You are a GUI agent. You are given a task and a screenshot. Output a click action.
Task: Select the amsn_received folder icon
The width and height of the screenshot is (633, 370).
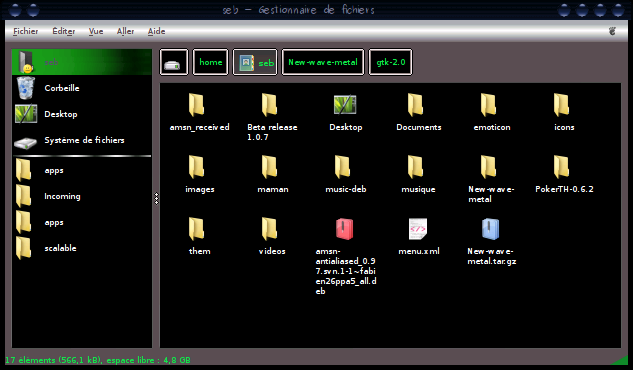(x=197, y=105)
